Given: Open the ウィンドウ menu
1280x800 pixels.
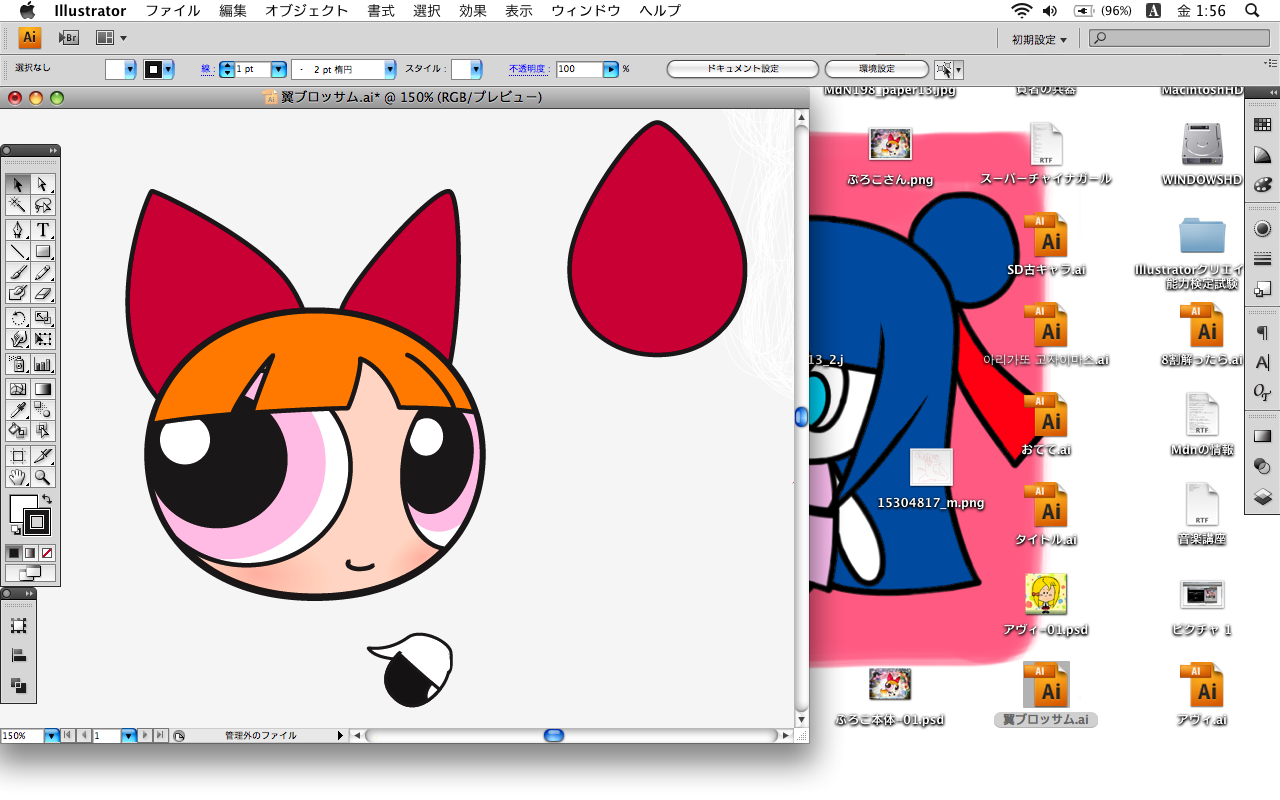Looking at the screenshot, I should tap(586, 11).
